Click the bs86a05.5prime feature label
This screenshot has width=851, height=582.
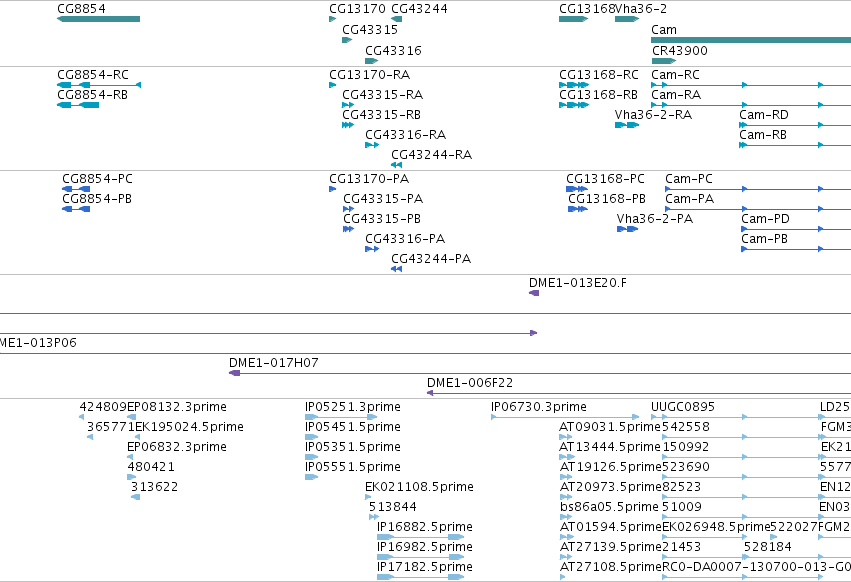point(609,507)
